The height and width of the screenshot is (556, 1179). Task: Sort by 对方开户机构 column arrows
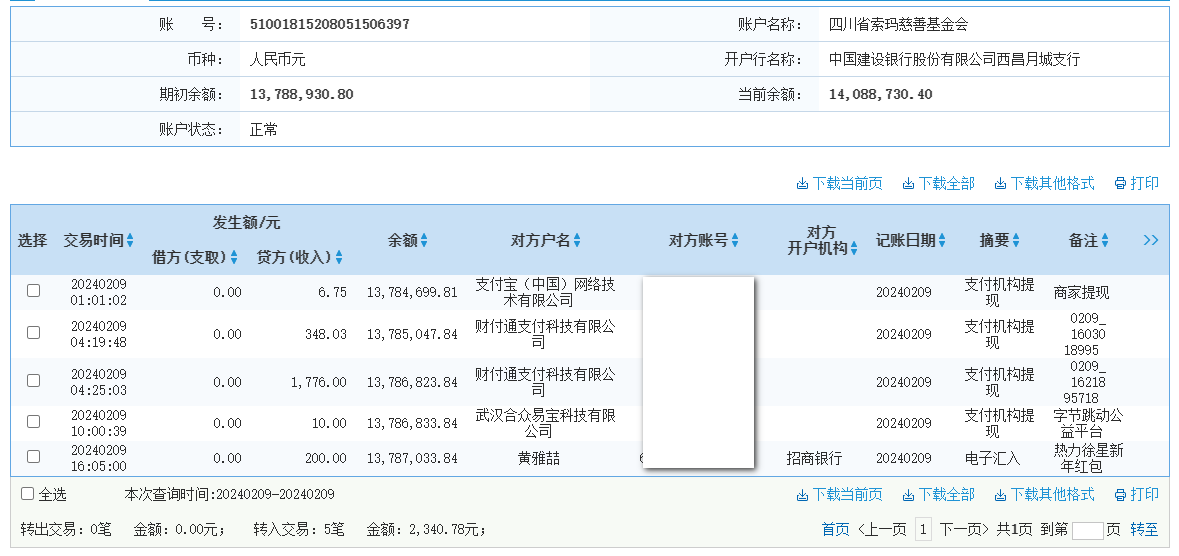pos(854,248)
